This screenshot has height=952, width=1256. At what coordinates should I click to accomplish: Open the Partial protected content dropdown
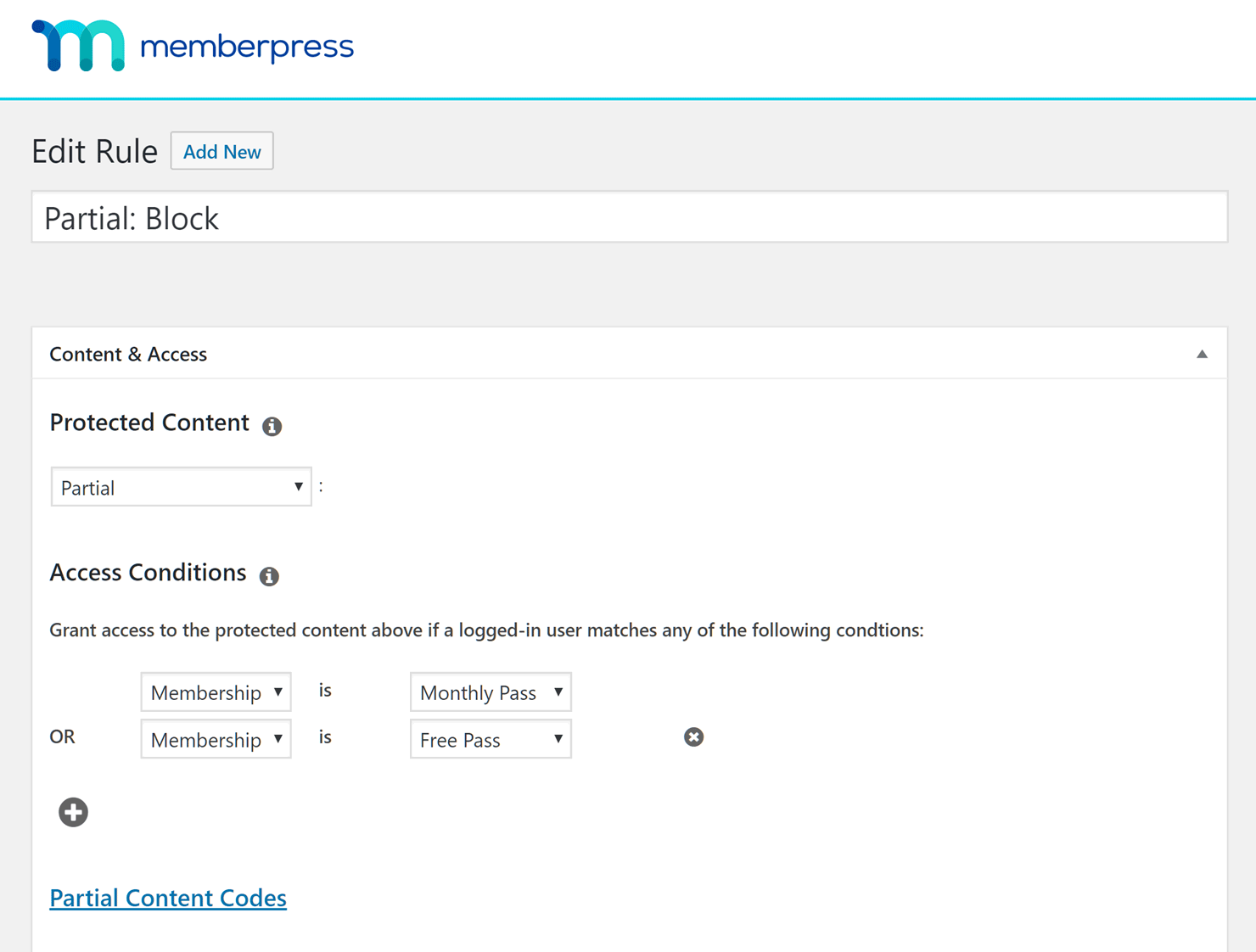(181, 487)
